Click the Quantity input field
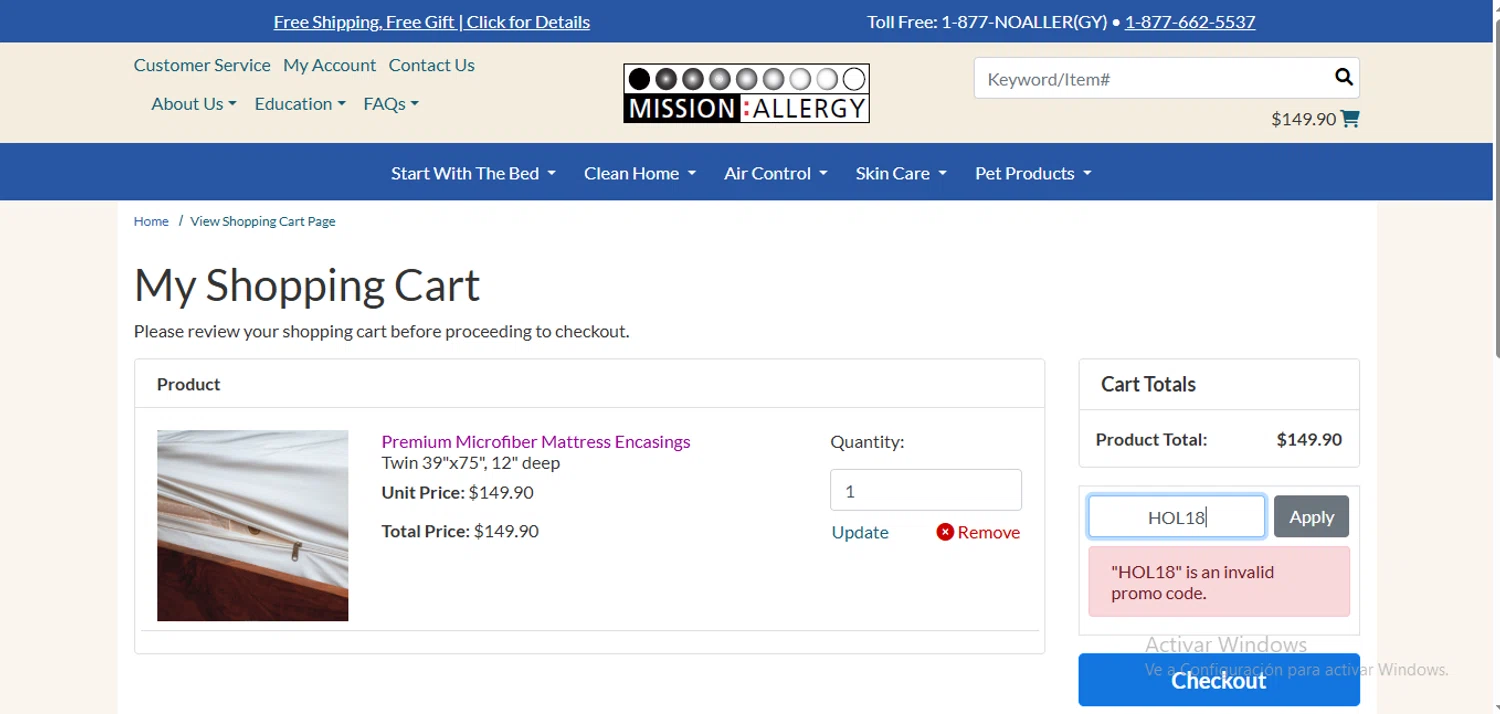 [x=926, y=491]
